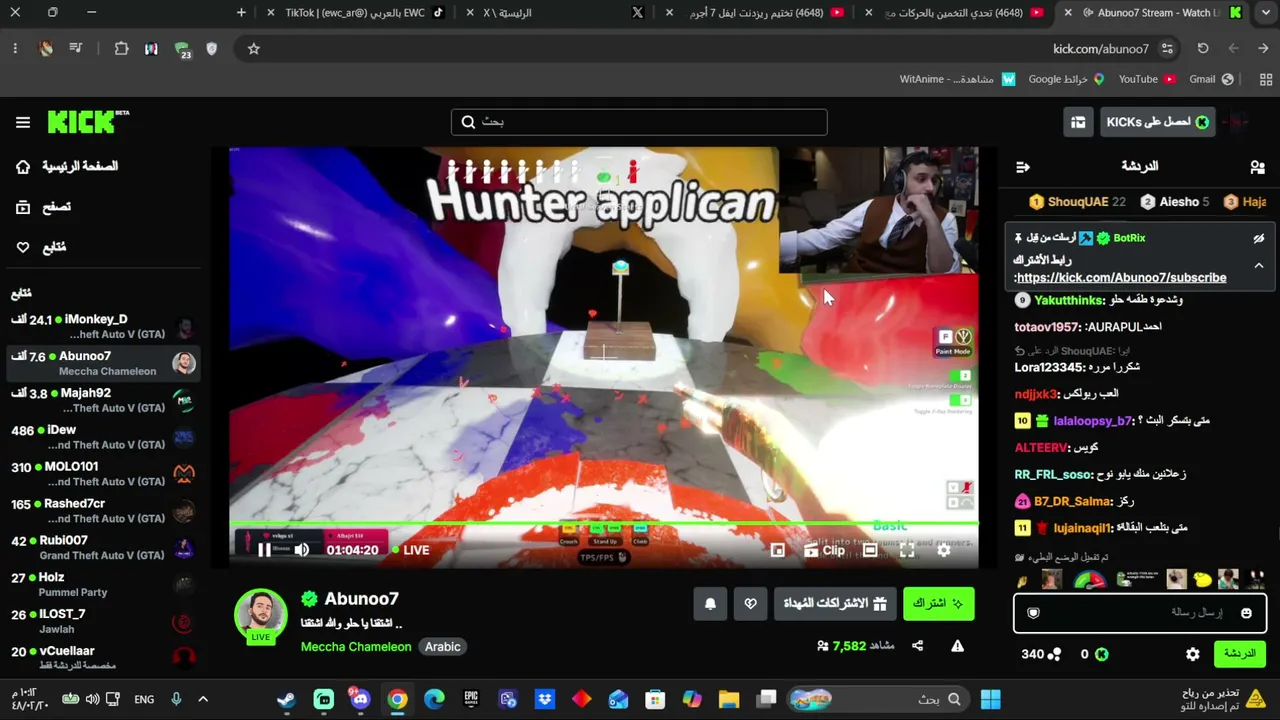Open Majah92's channel in the sidebar
Screen dimensions: 1280x720
point(103,400)
